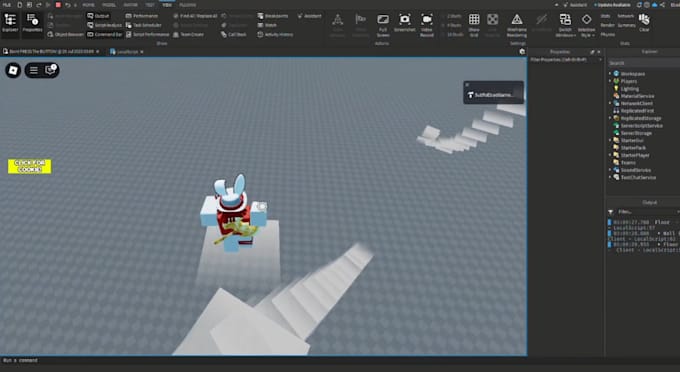
Task: Click the yellow CLICK FOR COOKIE button
Action: [29, 166]
